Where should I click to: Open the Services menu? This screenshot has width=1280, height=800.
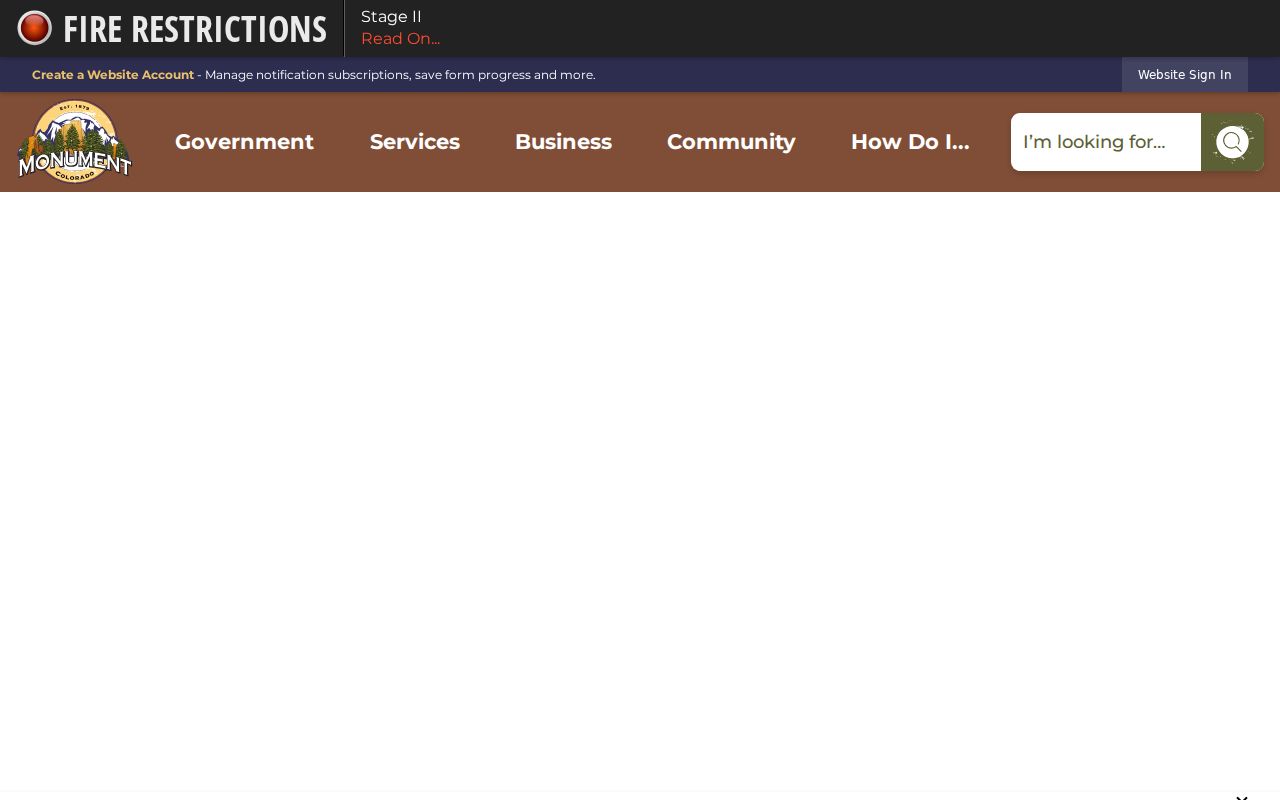pyautogui.click(x=415, y=142)
